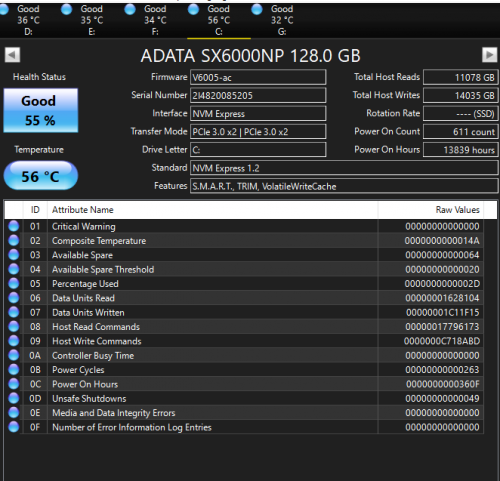Click the status orb for drive G:
500x481 pixels.
(257, 10)
